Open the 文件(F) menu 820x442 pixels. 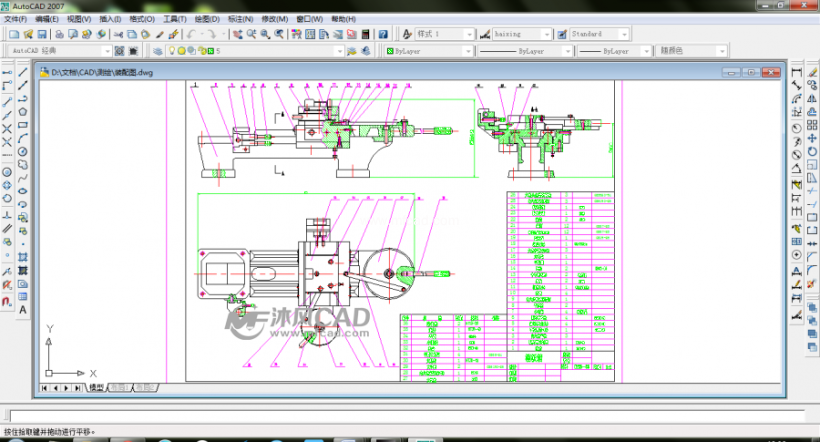[15, 19]
